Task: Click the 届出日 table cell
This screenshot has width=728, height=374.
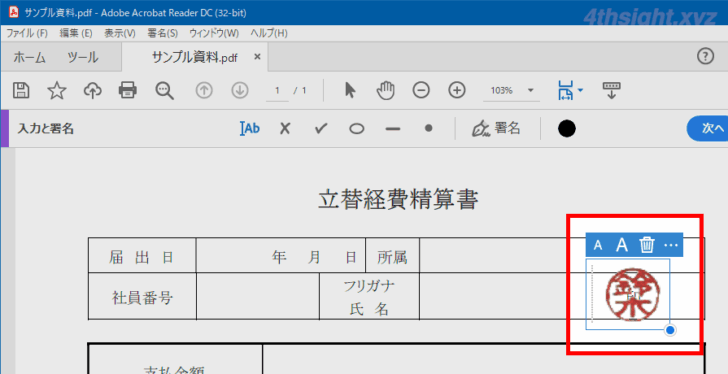Action: tap(142, 256)
